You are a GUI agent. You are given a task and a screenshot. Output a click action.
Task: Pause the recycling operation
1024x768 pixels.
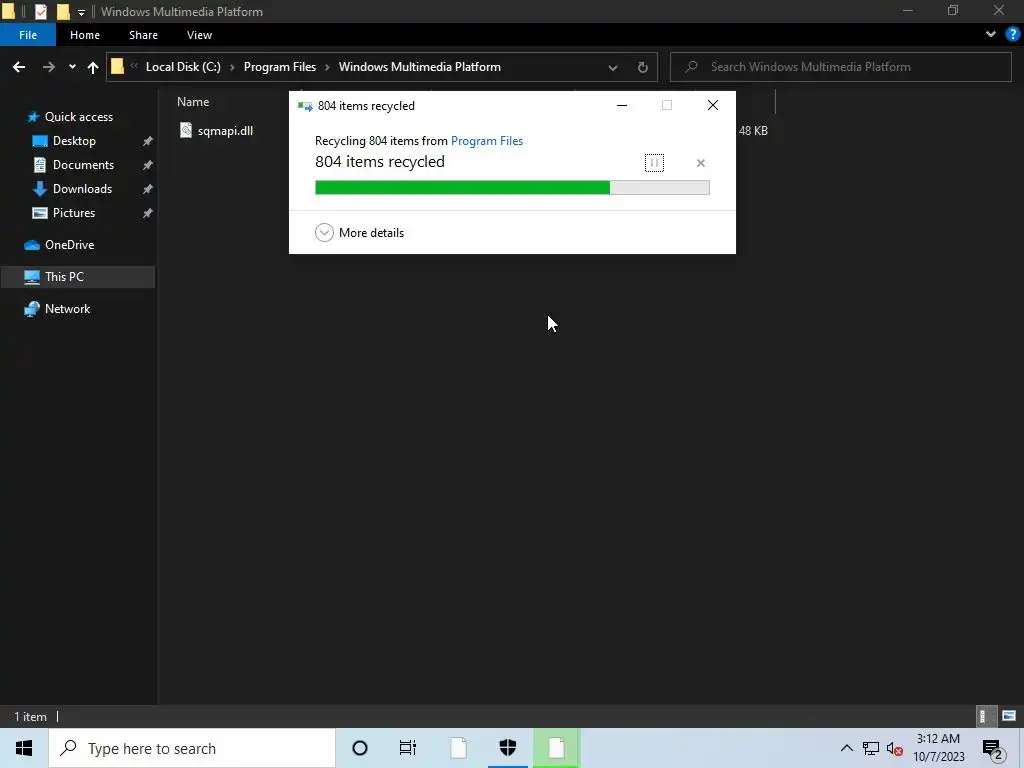[654, 163]
